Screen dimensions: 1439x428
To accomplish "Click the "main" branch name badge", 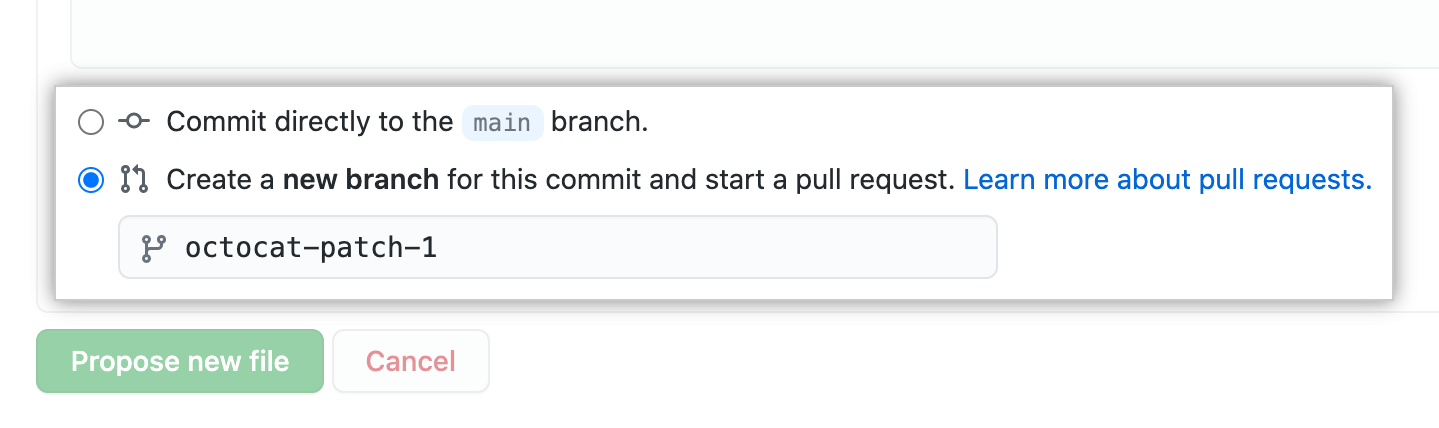I will click(x=502, y=122).
